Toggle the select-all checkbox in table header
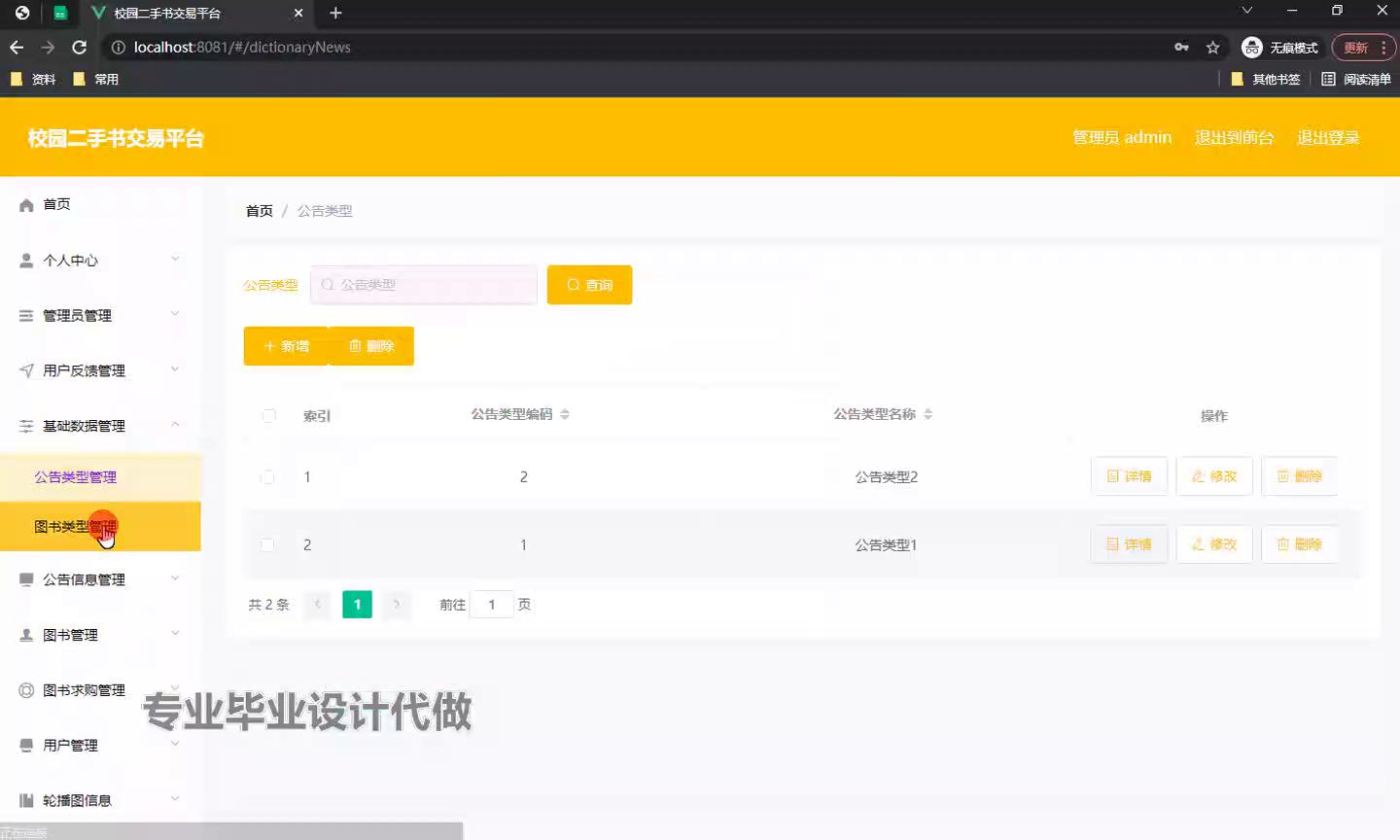Viewport: 1400px width, 840px height. click(x=269, y=416)
